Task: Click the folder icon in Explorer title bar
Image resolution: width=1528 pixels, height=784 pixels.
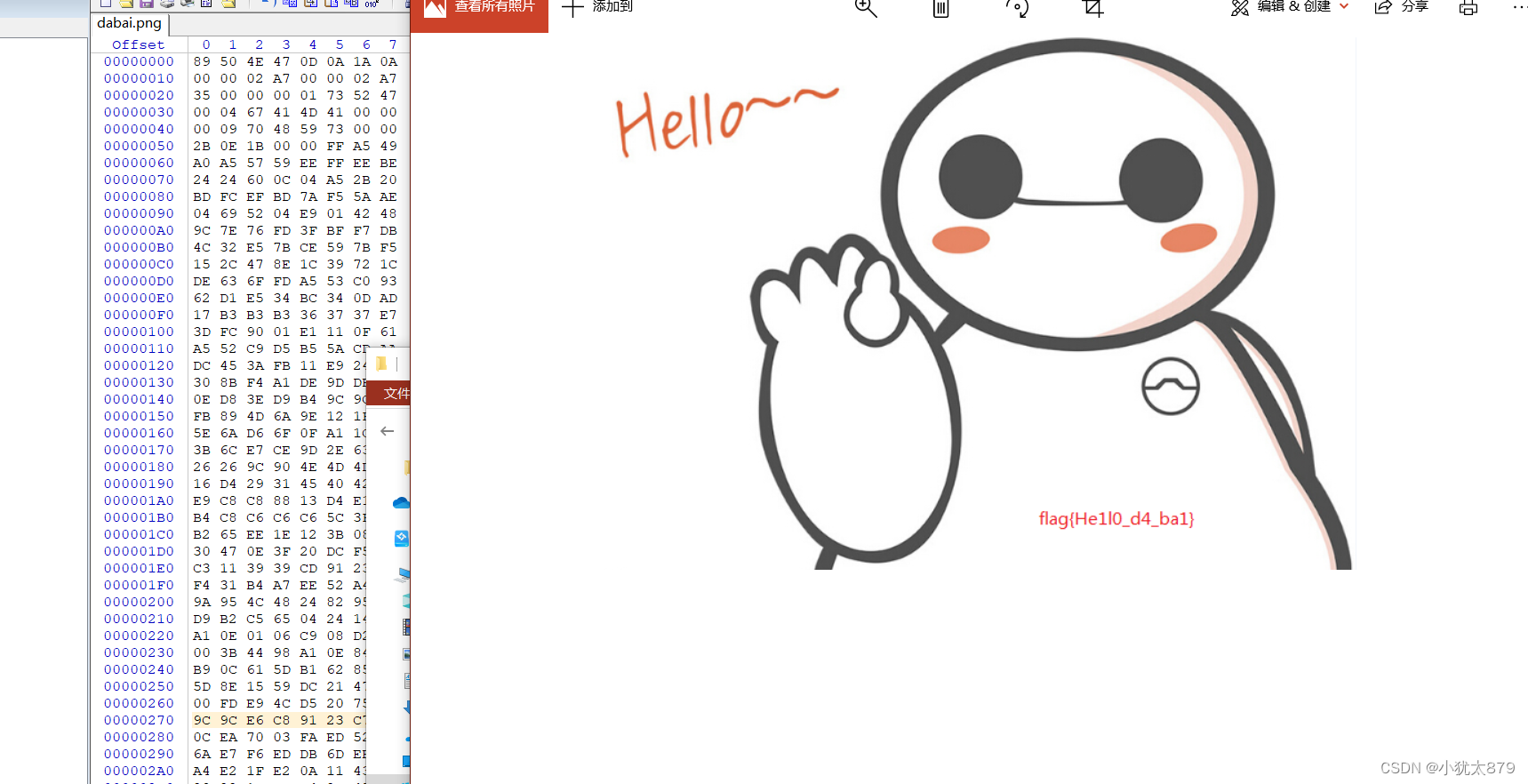Action: (382, 364)
